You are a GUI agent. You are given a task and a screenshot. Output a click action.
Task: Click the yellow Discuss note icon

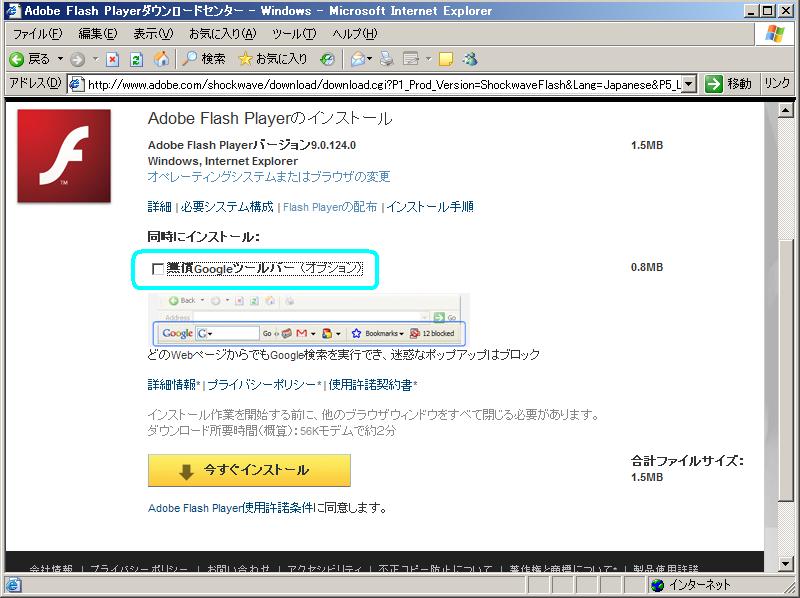coord(446,60)
